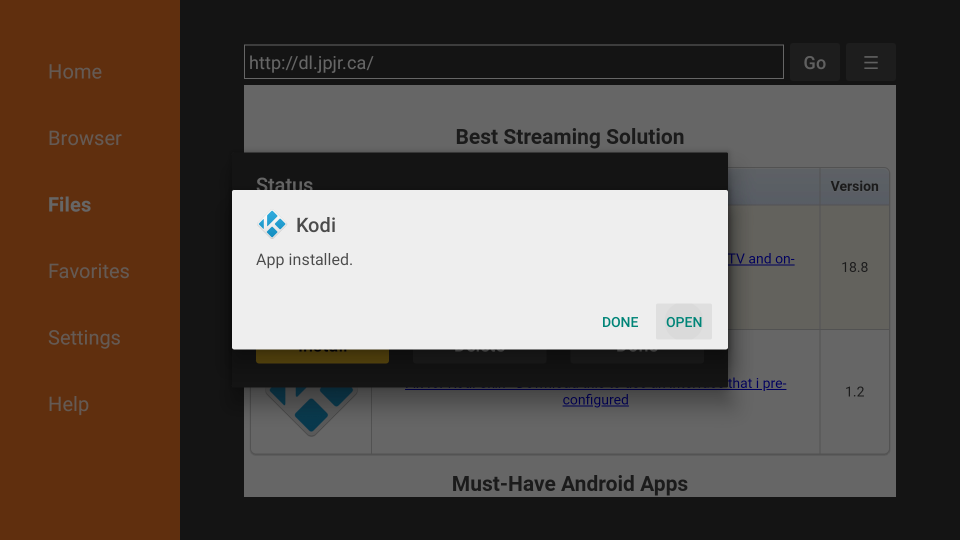Screen dimensions: 960x540
Task: Click the Go button
Action: pyautogui.click(x=814, y=63)
